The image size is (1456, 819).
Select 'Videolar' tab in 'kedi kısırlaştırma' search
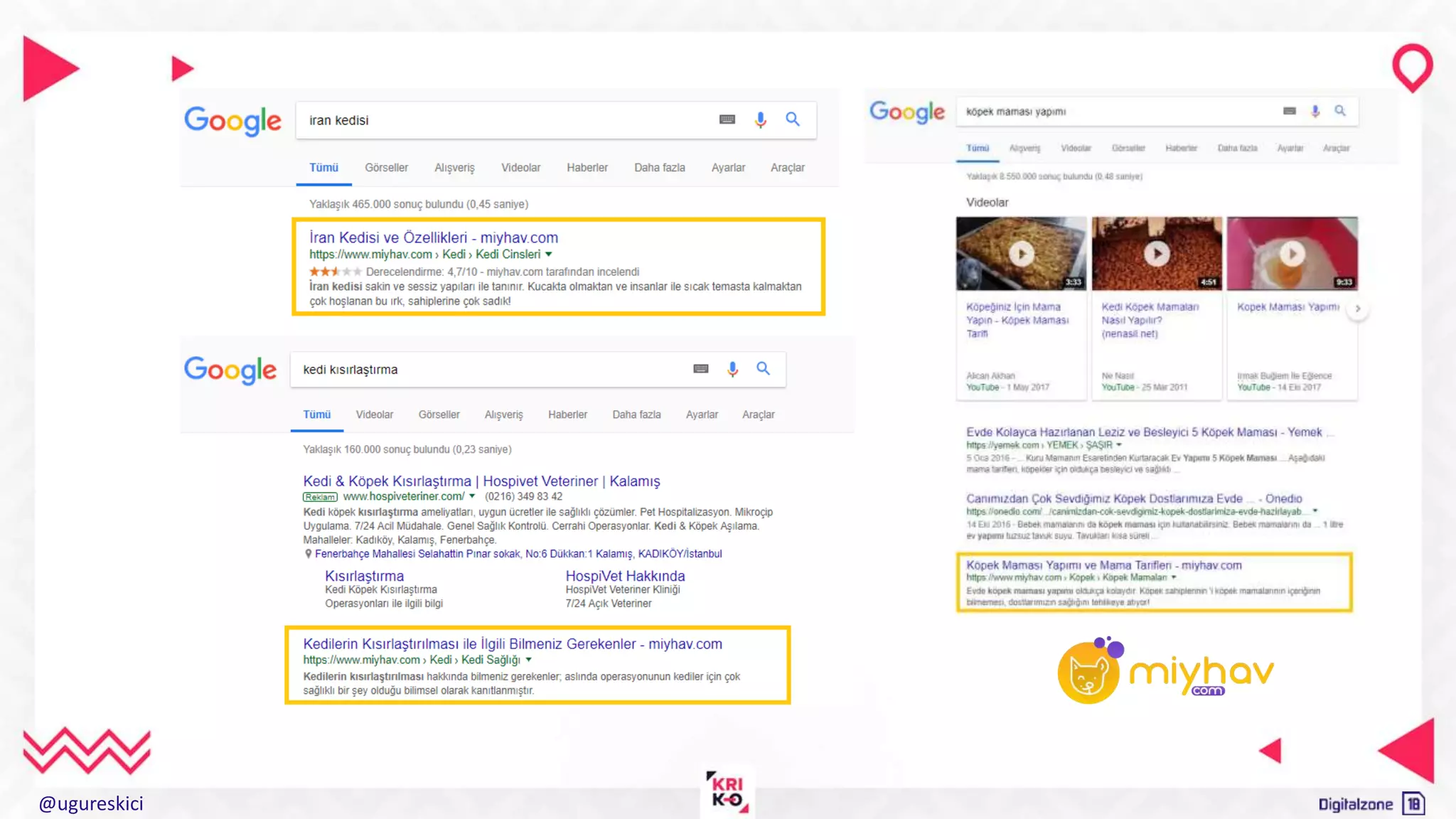[375, 414]
